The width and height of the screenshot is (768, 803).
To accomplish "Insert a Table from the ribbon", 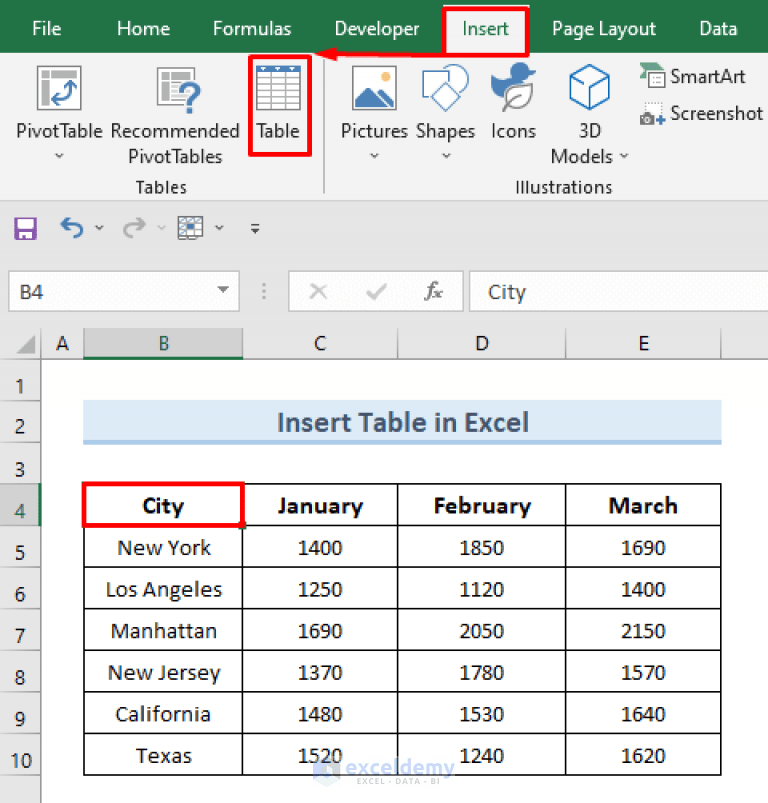I will point(279,107).
